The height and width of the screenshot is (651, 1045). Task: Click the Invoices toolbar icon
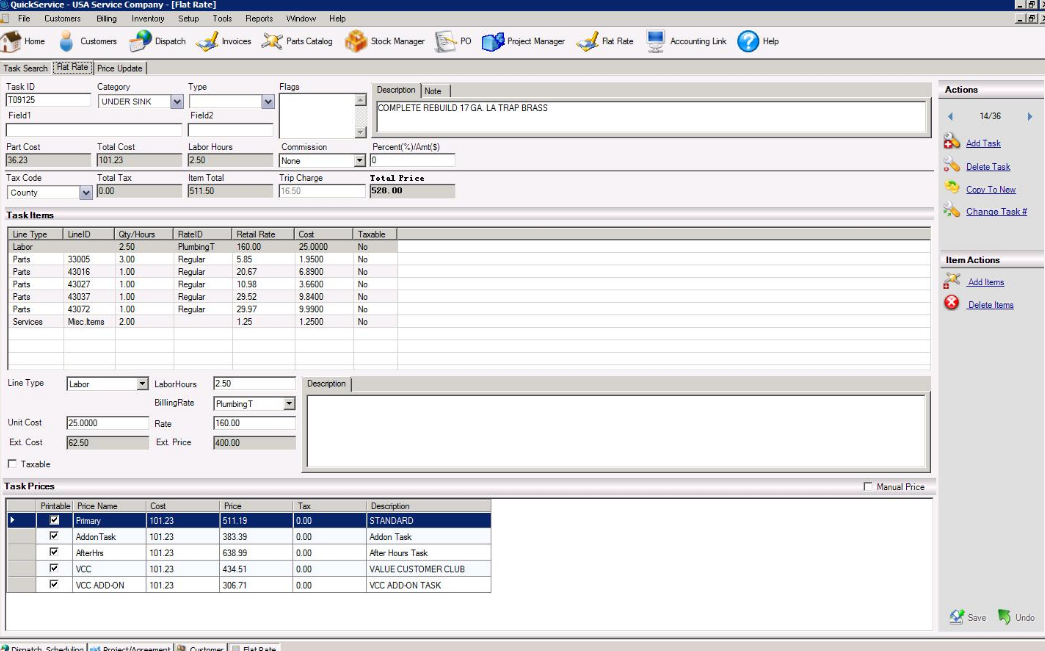(207, 41)
